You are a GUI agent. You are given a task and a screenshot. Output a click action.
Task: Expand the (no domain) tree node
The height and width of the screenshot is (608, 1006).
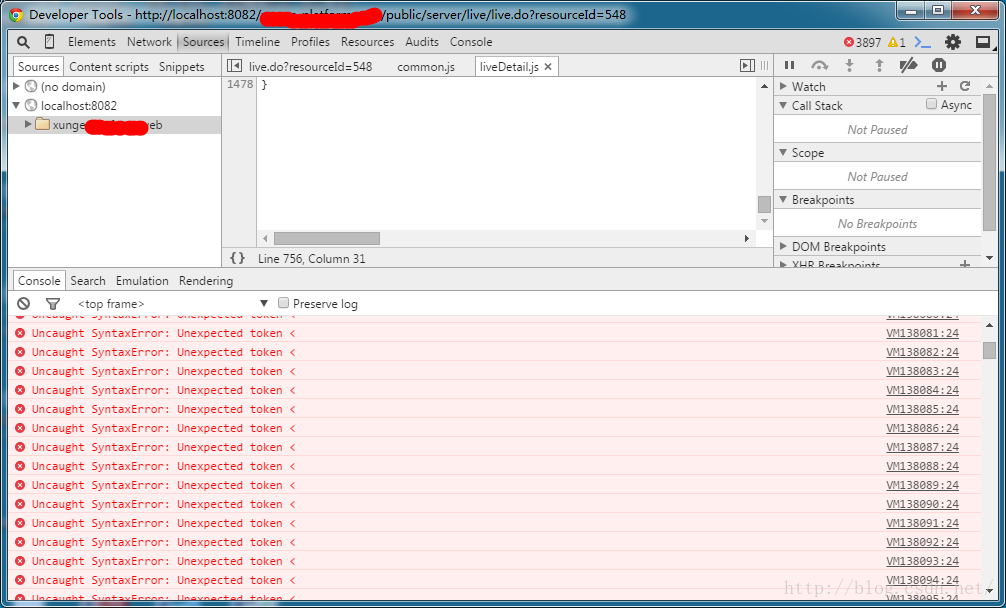pyautogui.click(x=17, y=87)
